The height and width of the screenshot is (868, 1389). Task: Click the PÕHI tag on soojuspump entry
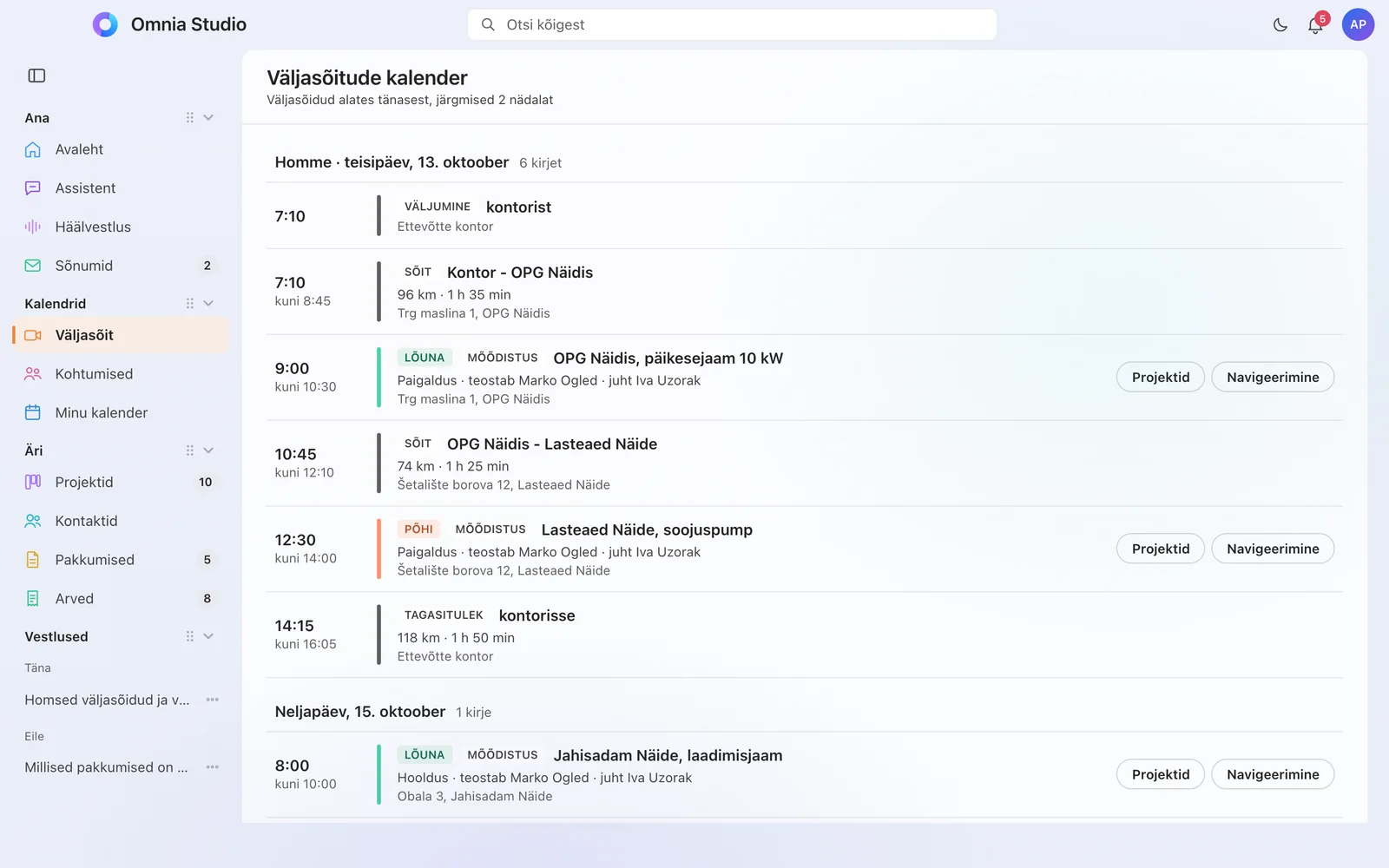(418, 529)
